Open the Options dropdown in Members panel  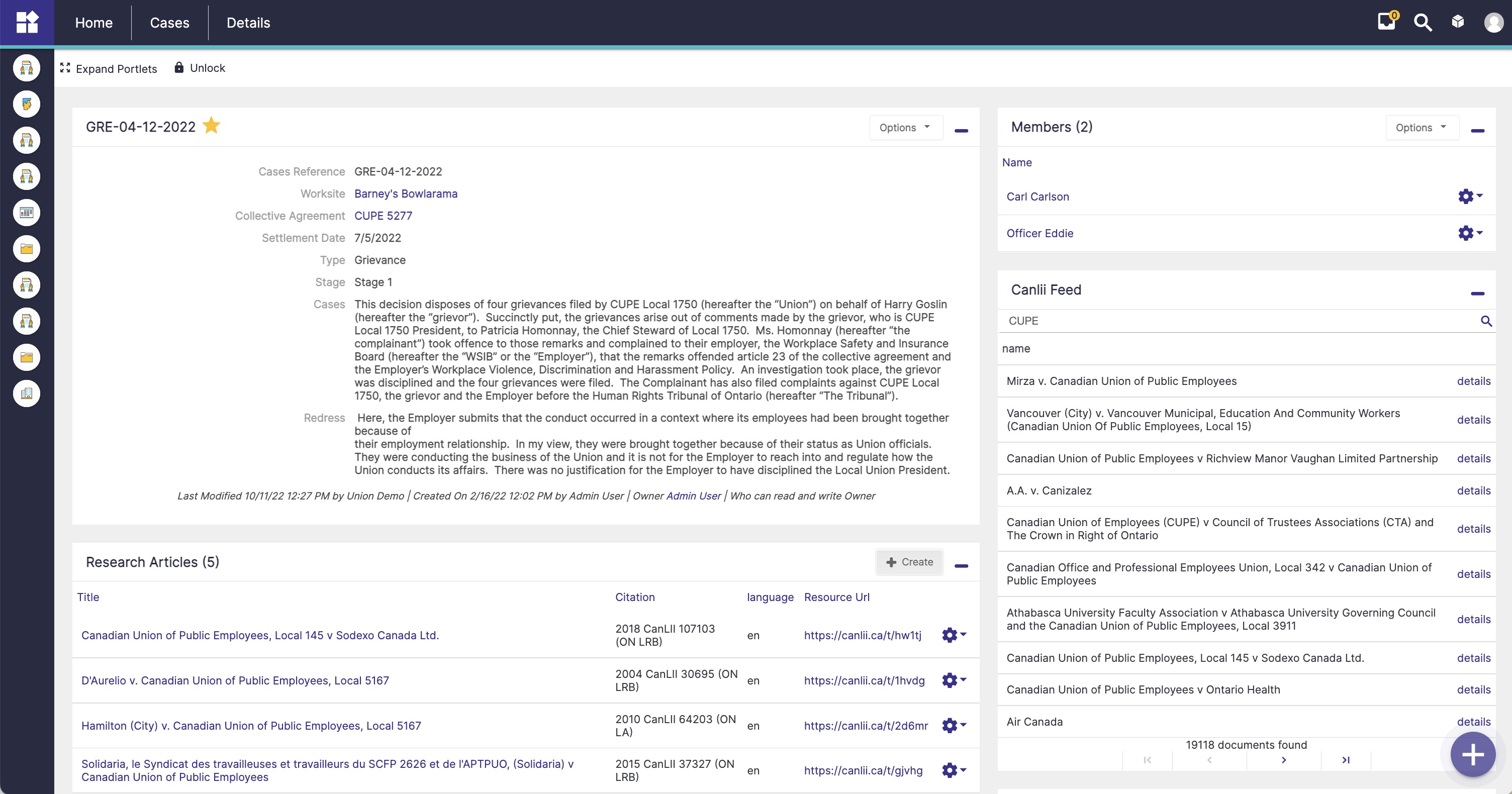coord(1422,127)
